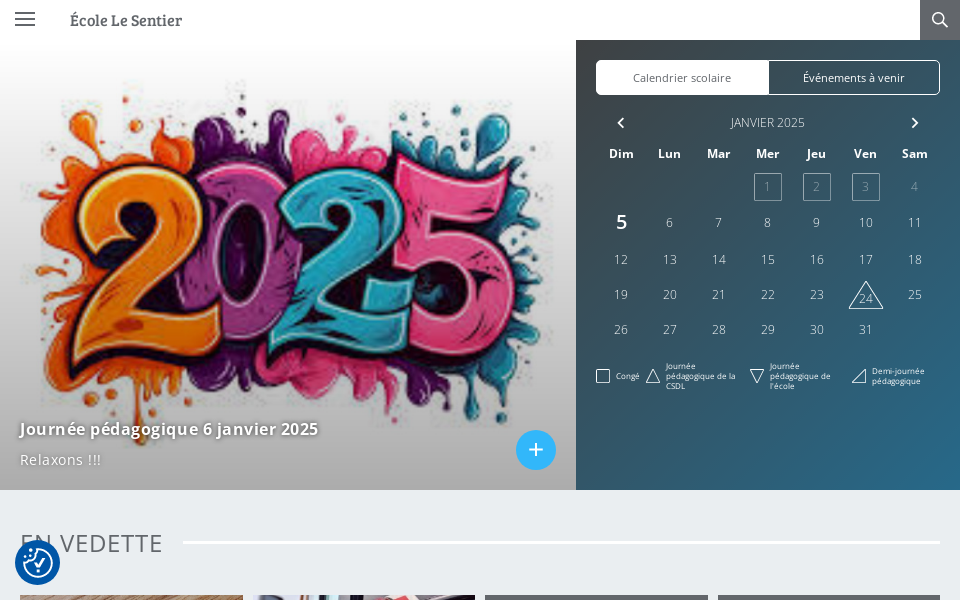Select January 1 holiday date
Viewport: 960px width, 600px height.
[x=767, y=187]
